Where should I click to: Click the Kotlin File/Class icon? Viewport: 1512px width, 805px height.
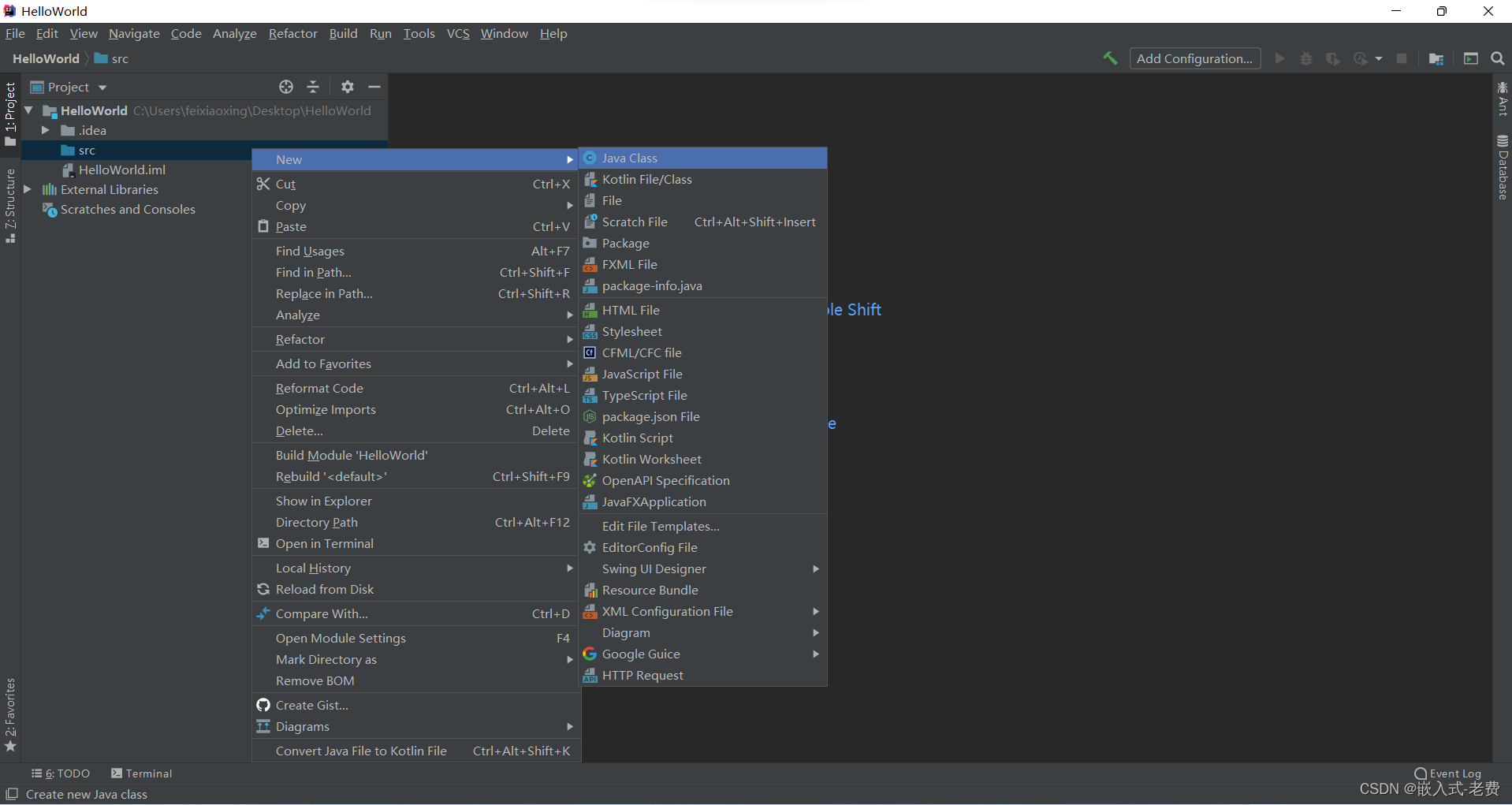pyautogui.click(x=590, y=179)
